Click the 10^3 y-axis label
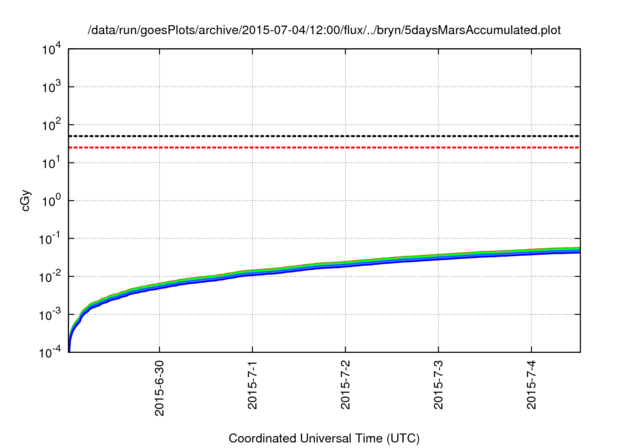The height and width of the screenshot is (448, 640). (51, 87)
